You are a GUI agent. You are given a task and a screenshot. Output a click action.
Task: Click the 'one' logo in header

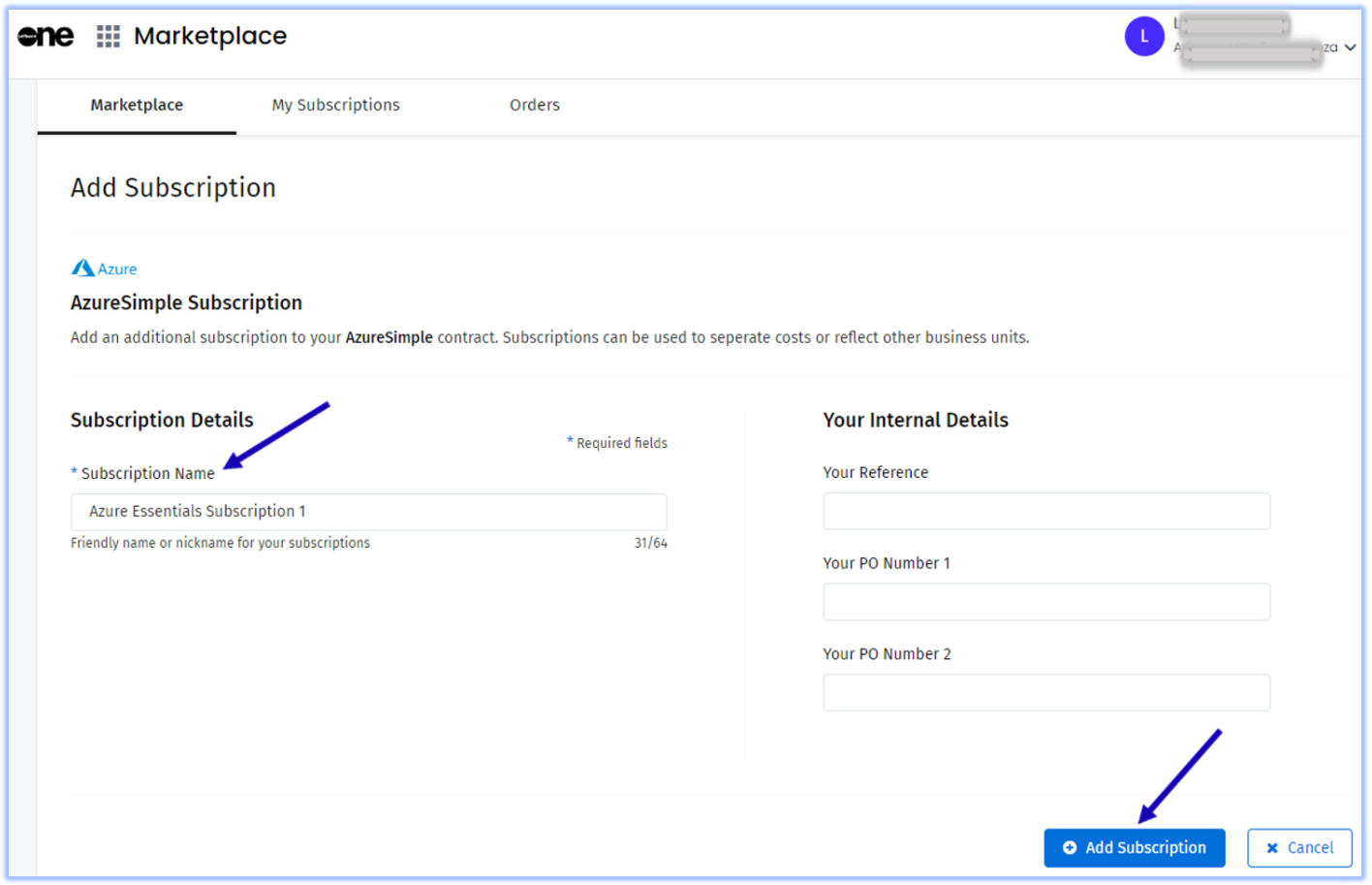click(46, 36)
